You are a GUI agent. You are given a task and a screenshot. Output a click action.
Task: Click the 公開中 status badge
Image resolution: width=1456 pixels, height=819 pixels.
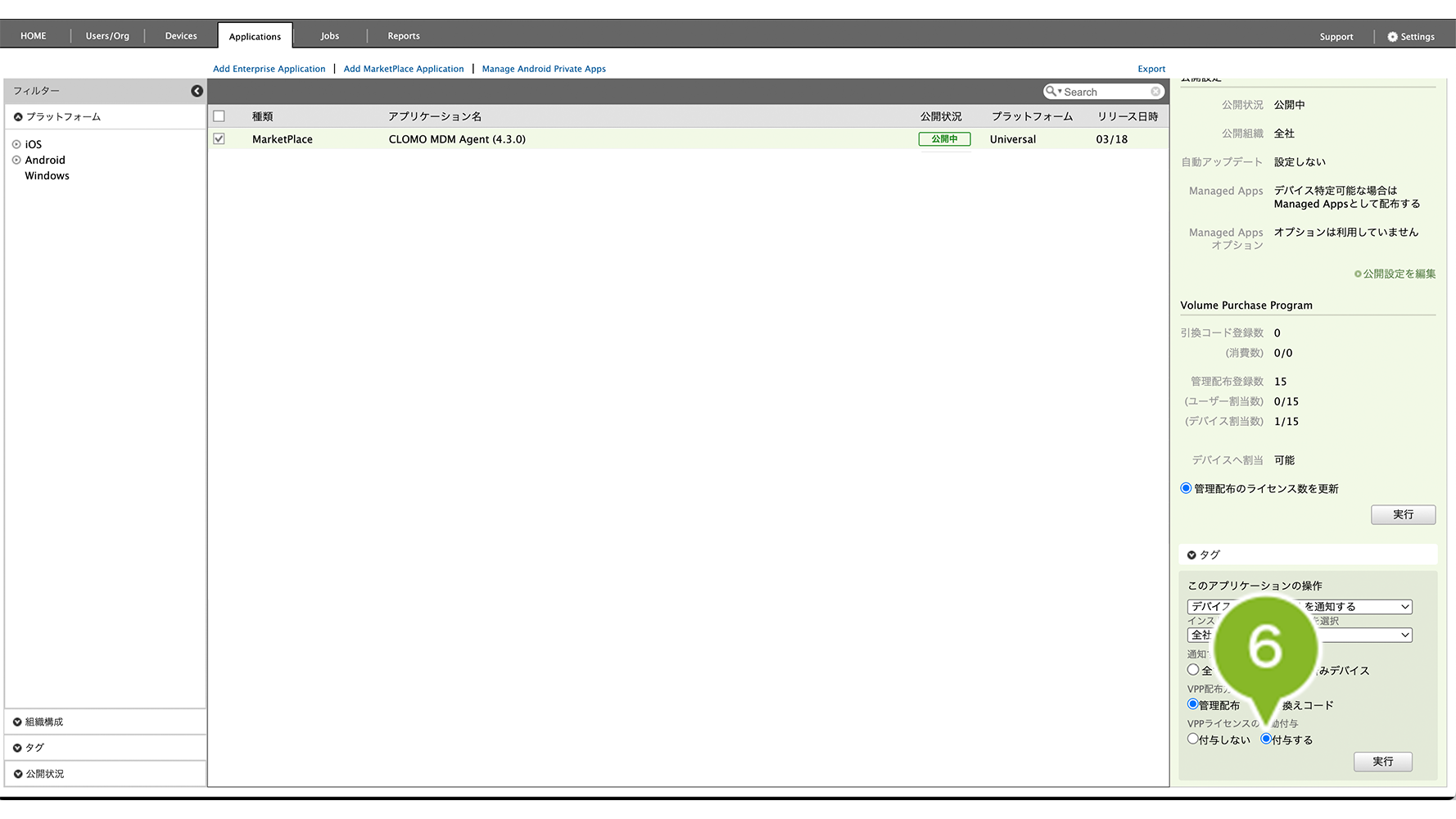tap(944, 139)
